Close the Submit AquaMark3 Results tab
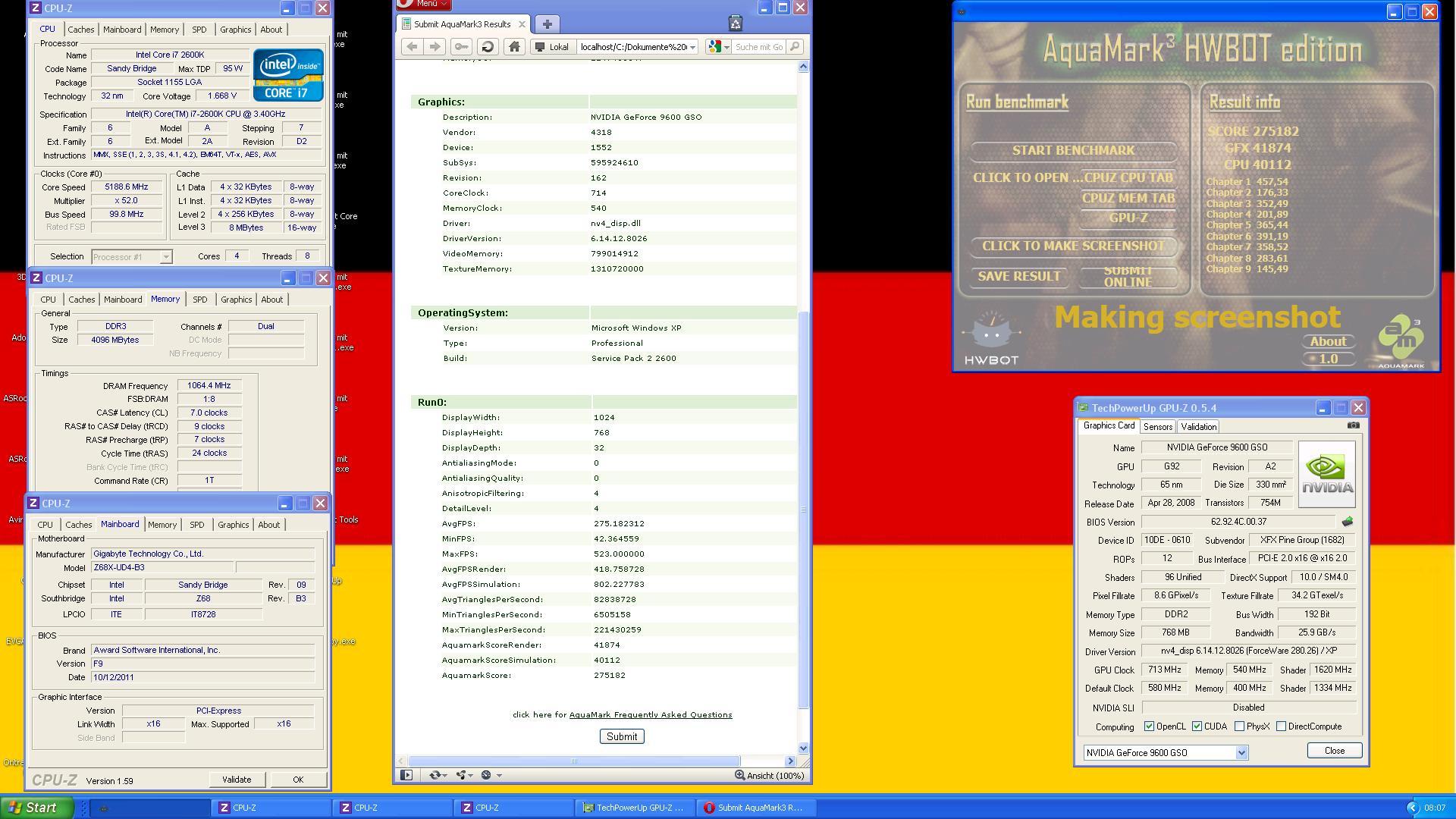The height and width of the screenshot is (819, 1456). tap(522, 24)
